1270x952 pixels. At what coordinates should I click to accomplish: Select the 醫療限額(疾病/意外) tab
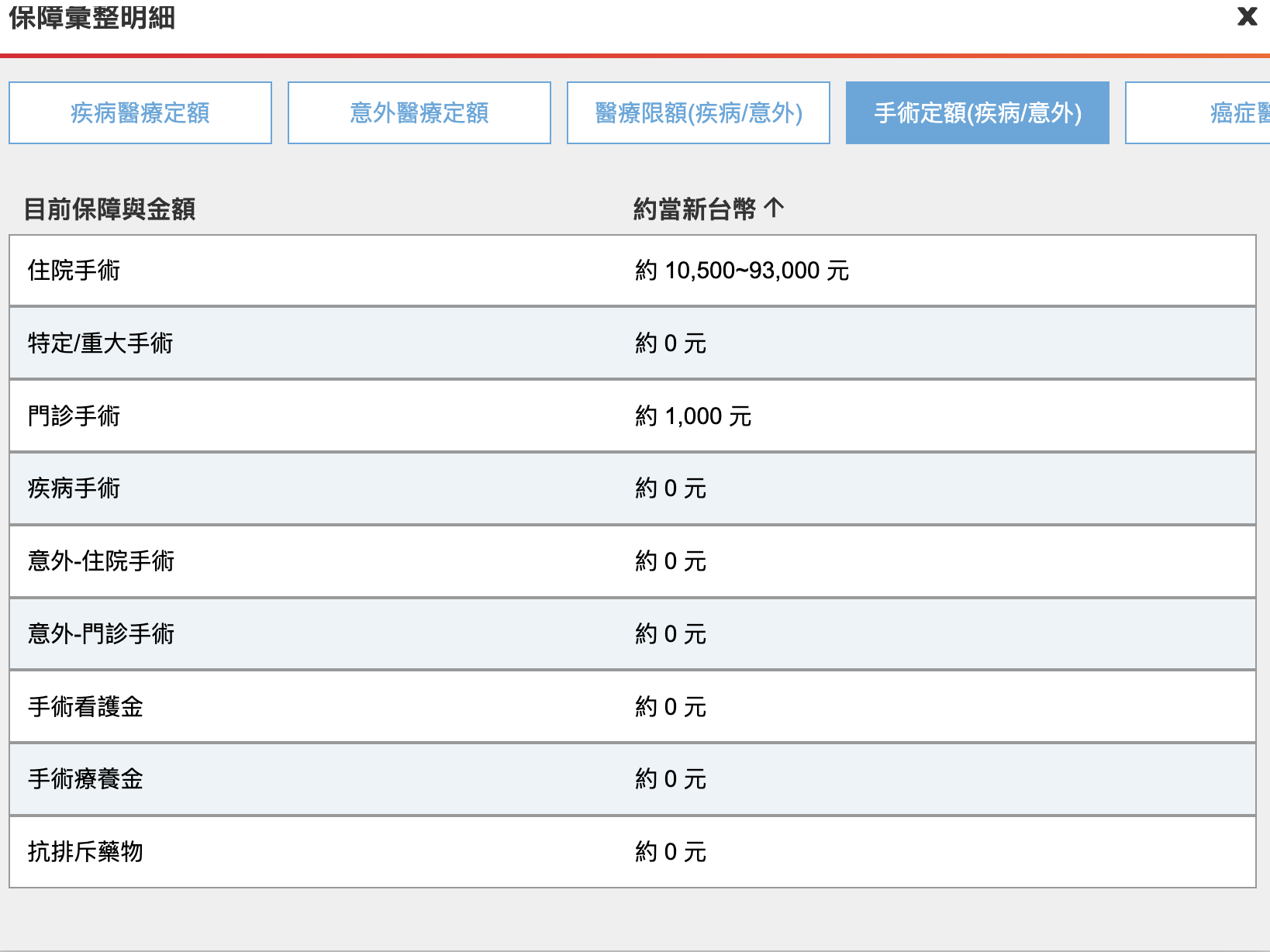[x=699, y=113]
